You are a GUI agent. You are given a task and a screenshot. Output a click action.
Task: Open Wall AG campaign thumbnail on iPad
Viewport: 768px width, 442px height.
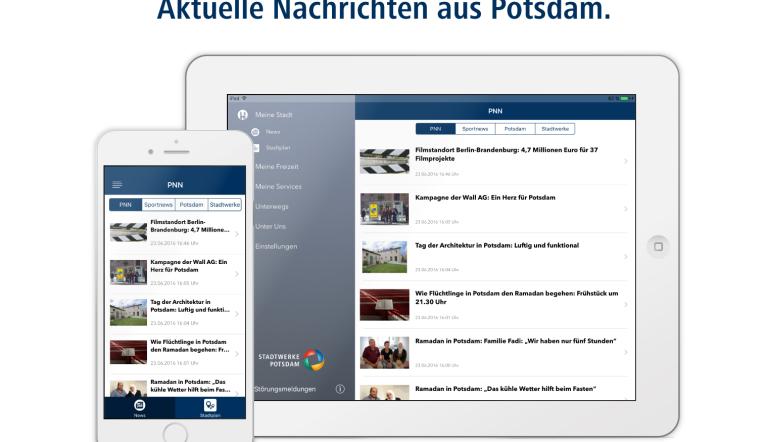click(384, 209)
